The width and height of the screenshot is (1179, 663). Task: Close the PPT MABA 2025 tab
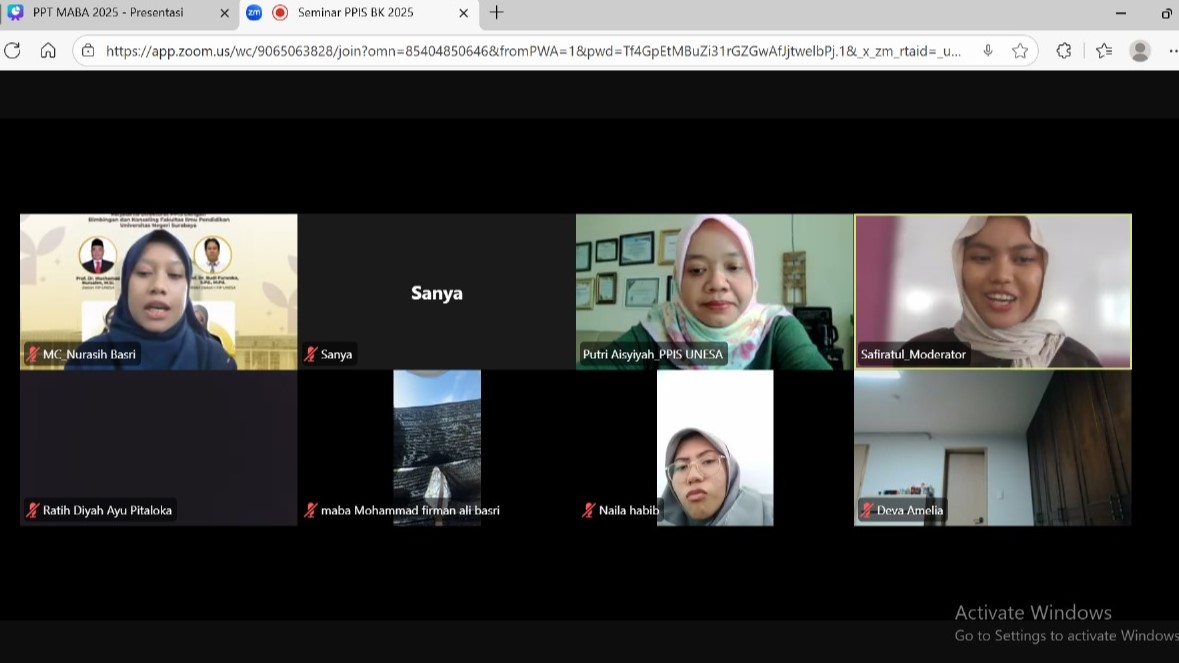tap(224, 13)
